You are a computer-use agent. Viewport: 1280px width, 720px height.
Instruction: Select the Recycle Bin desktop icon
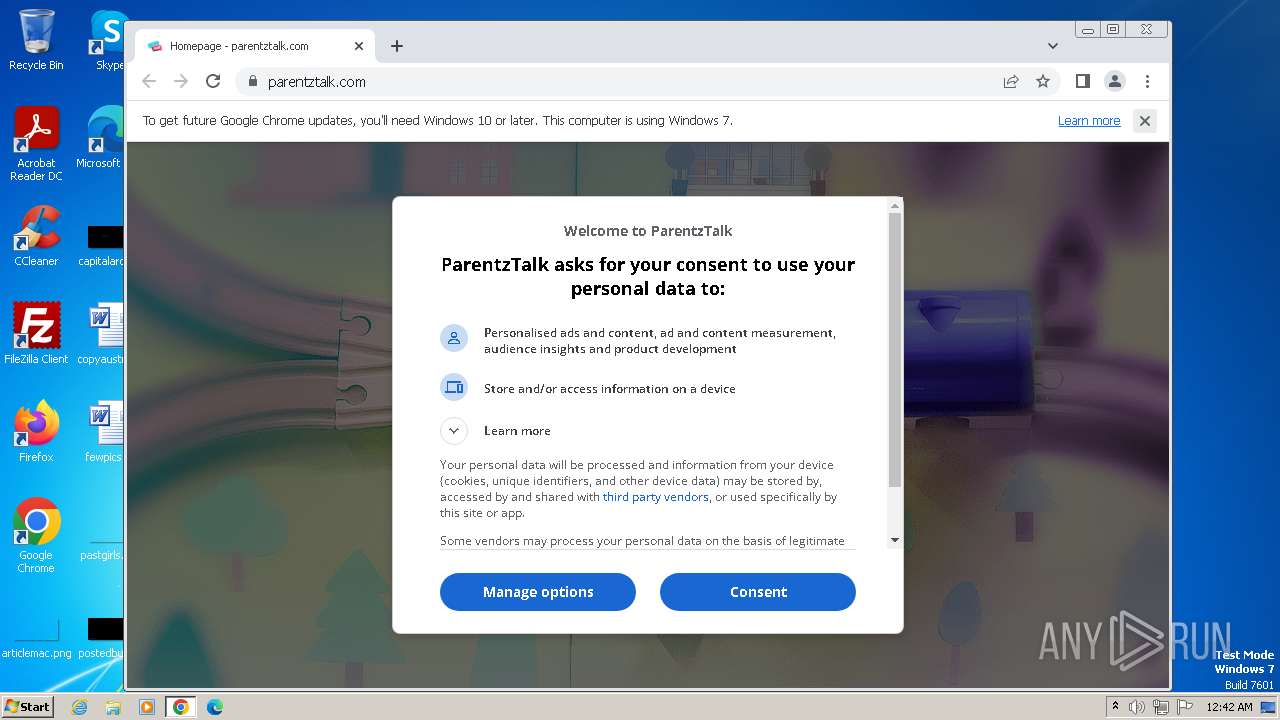(36, 40)
